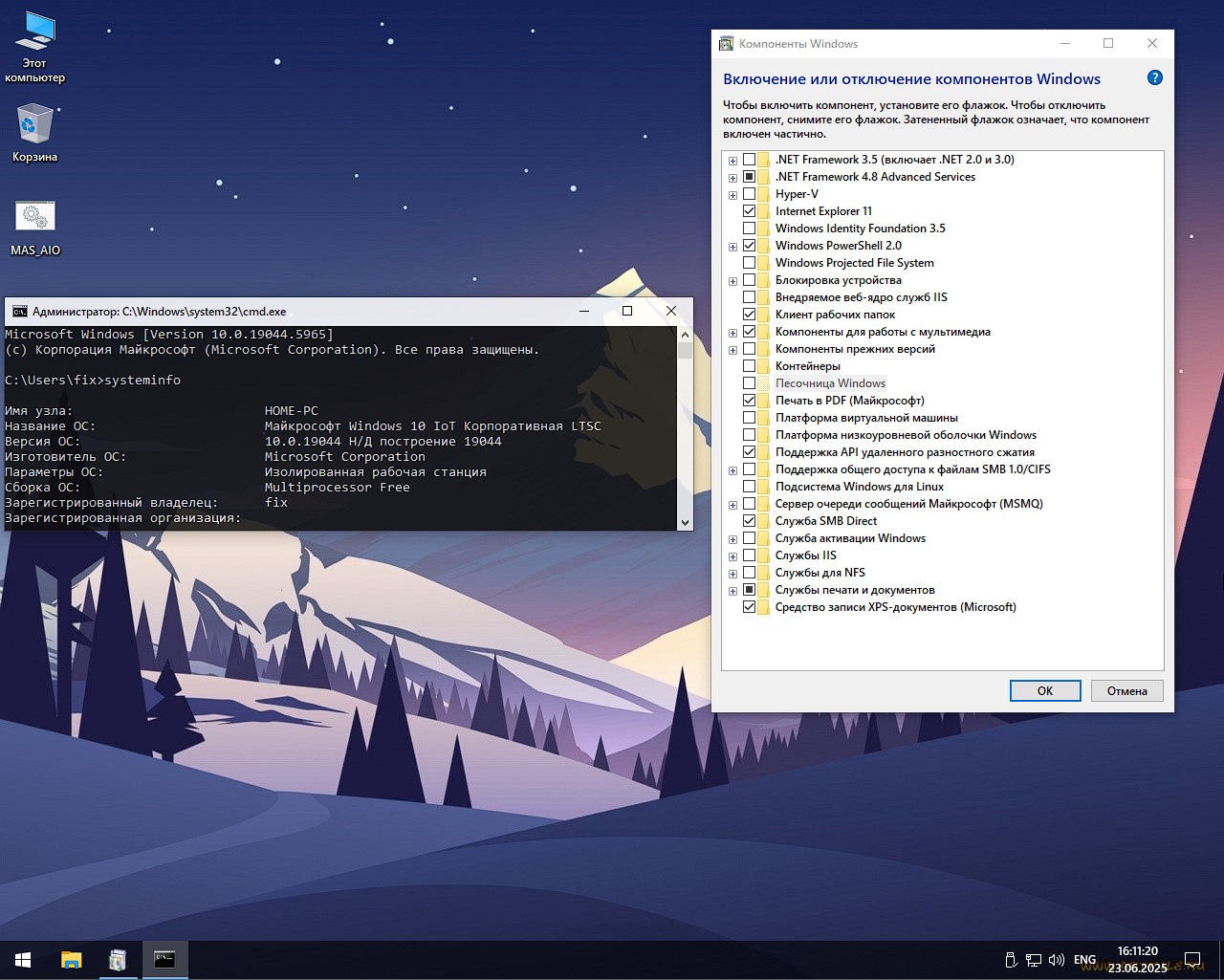Open network status in system tray

(1034, 960)
